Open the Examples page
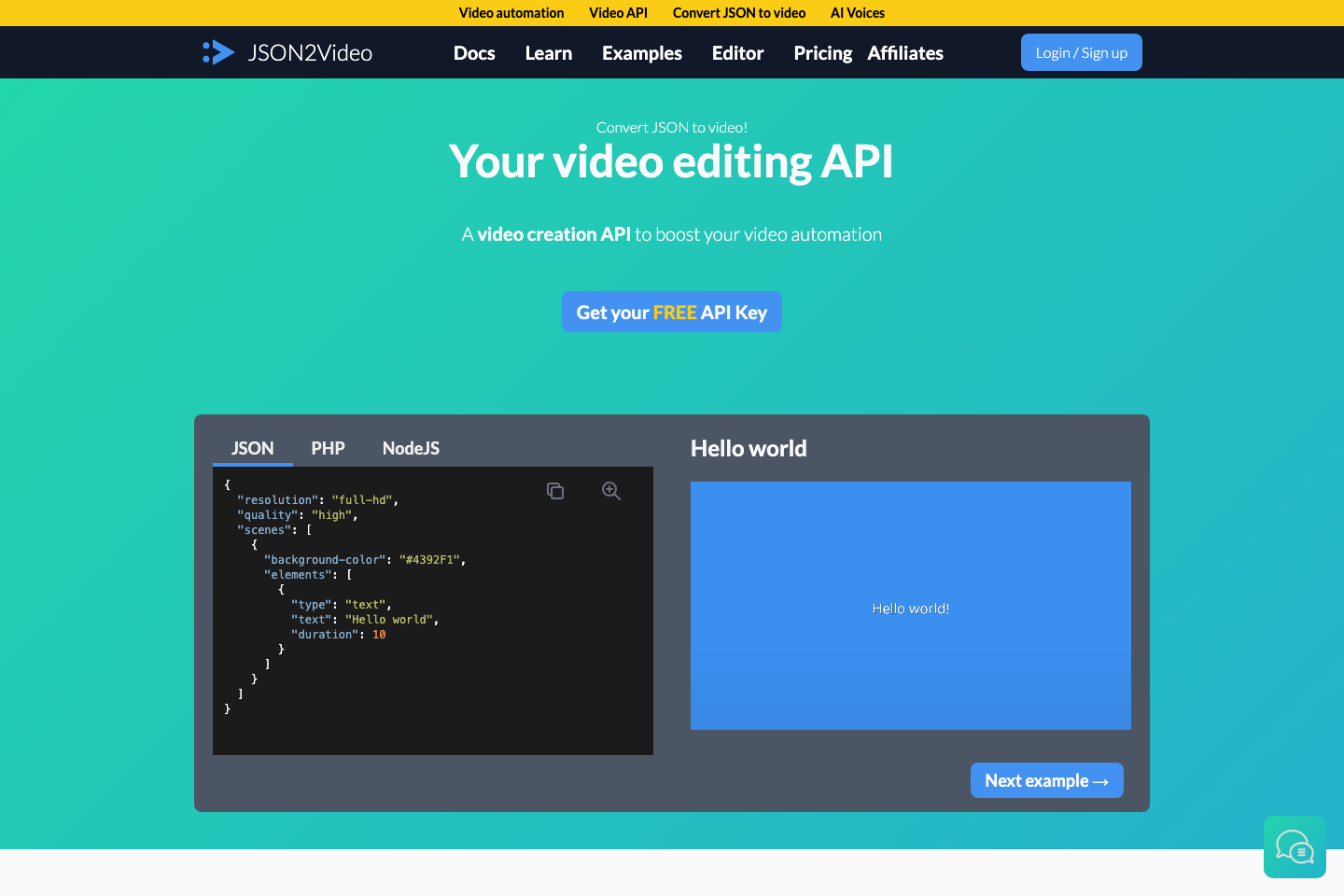This screenshot has height=896, width=1344. coord(641,53)
